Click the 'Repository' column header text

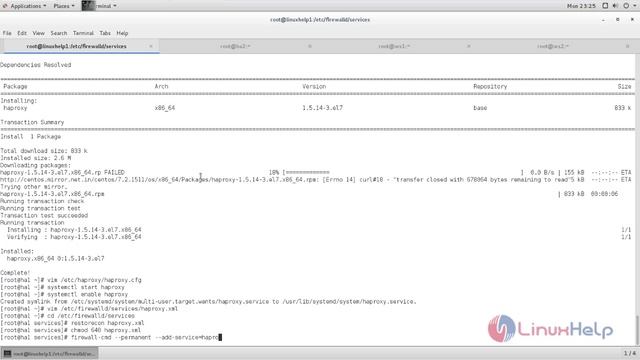click(x=490, y=87)
